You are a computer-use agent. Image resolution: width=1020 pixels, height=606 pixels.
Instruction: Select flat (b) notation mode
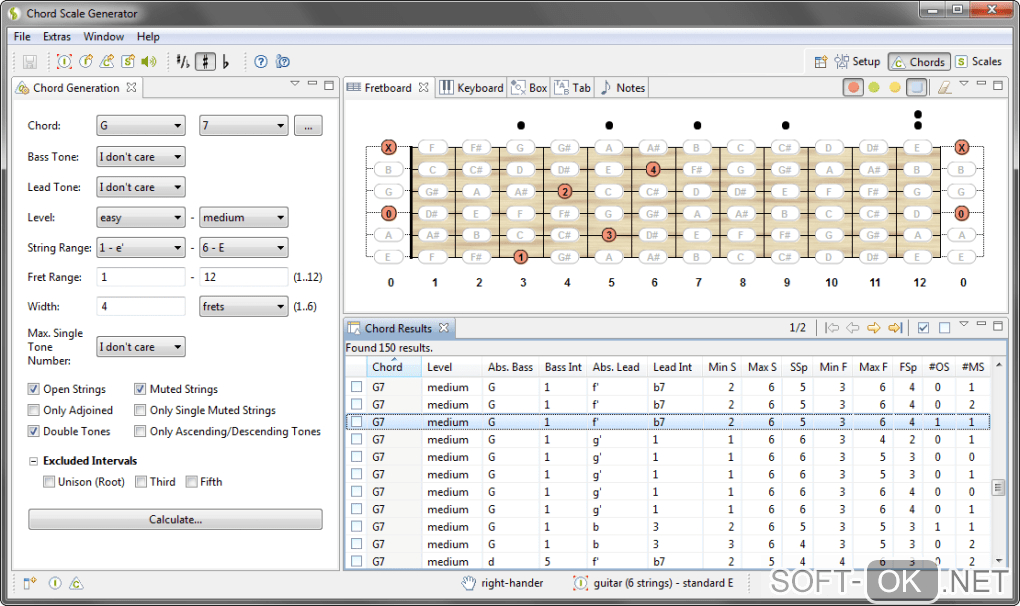tap(226, 62)
